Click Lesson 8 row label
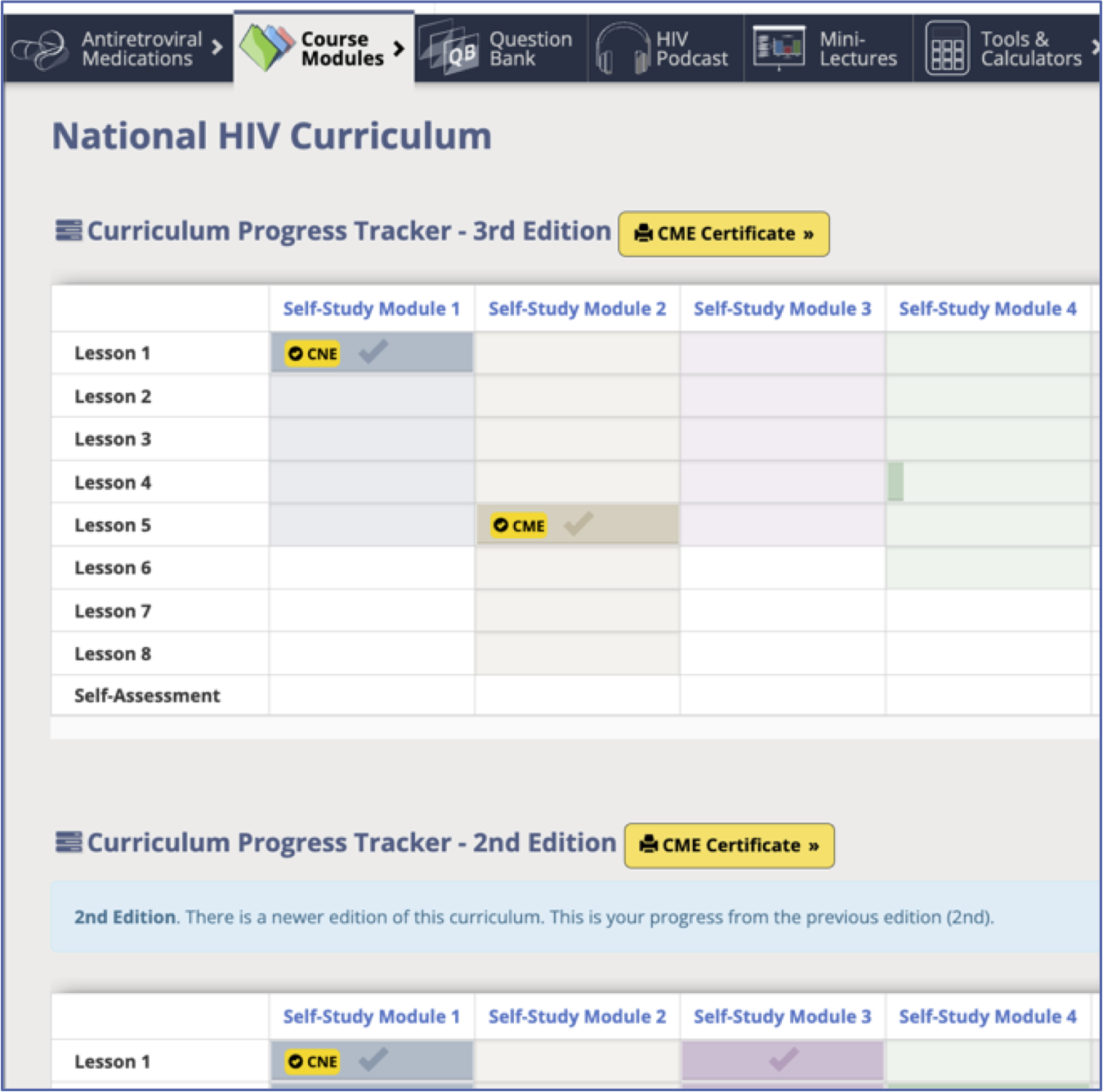 113,654
